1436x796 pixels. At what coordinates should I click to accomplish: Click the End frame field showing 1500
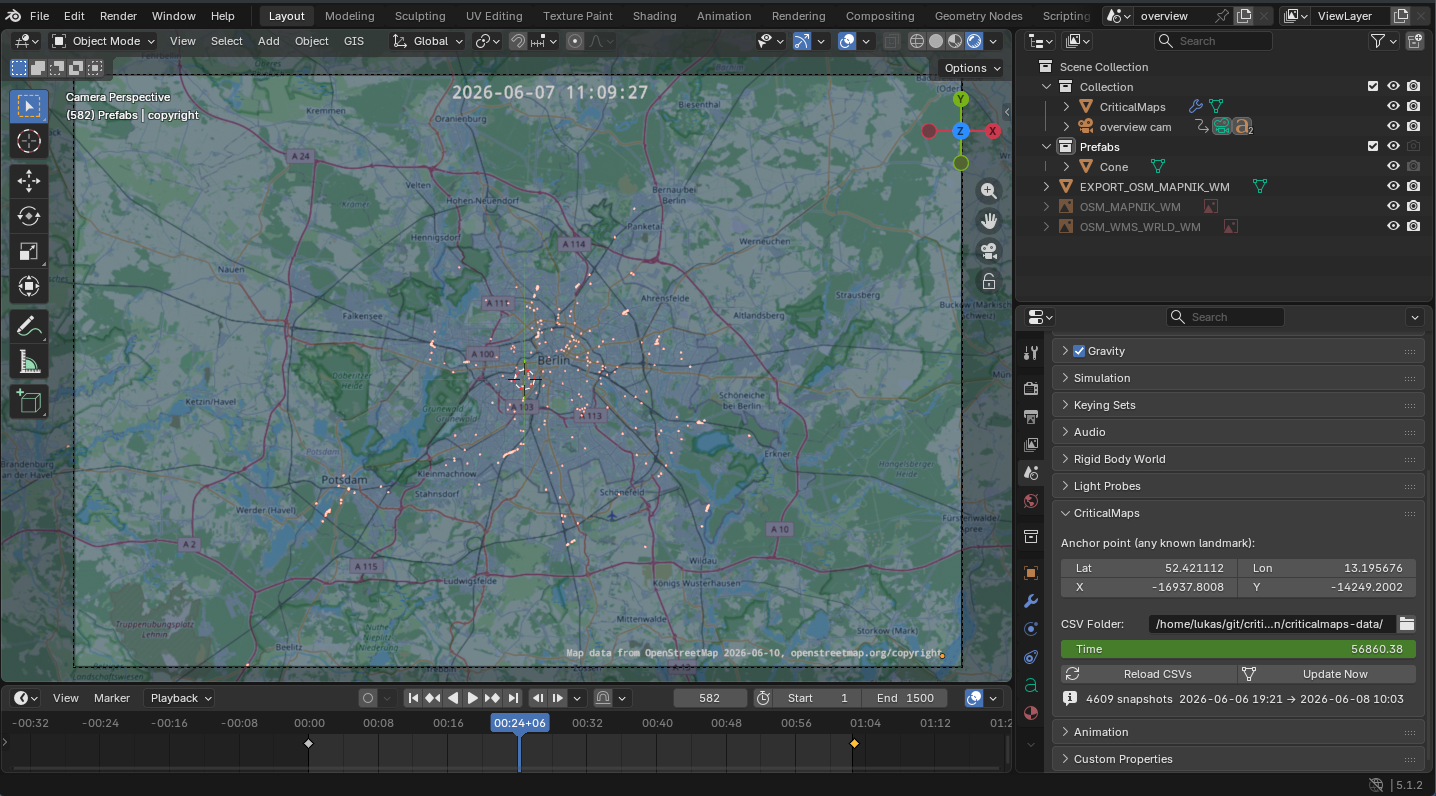point(905,698)
